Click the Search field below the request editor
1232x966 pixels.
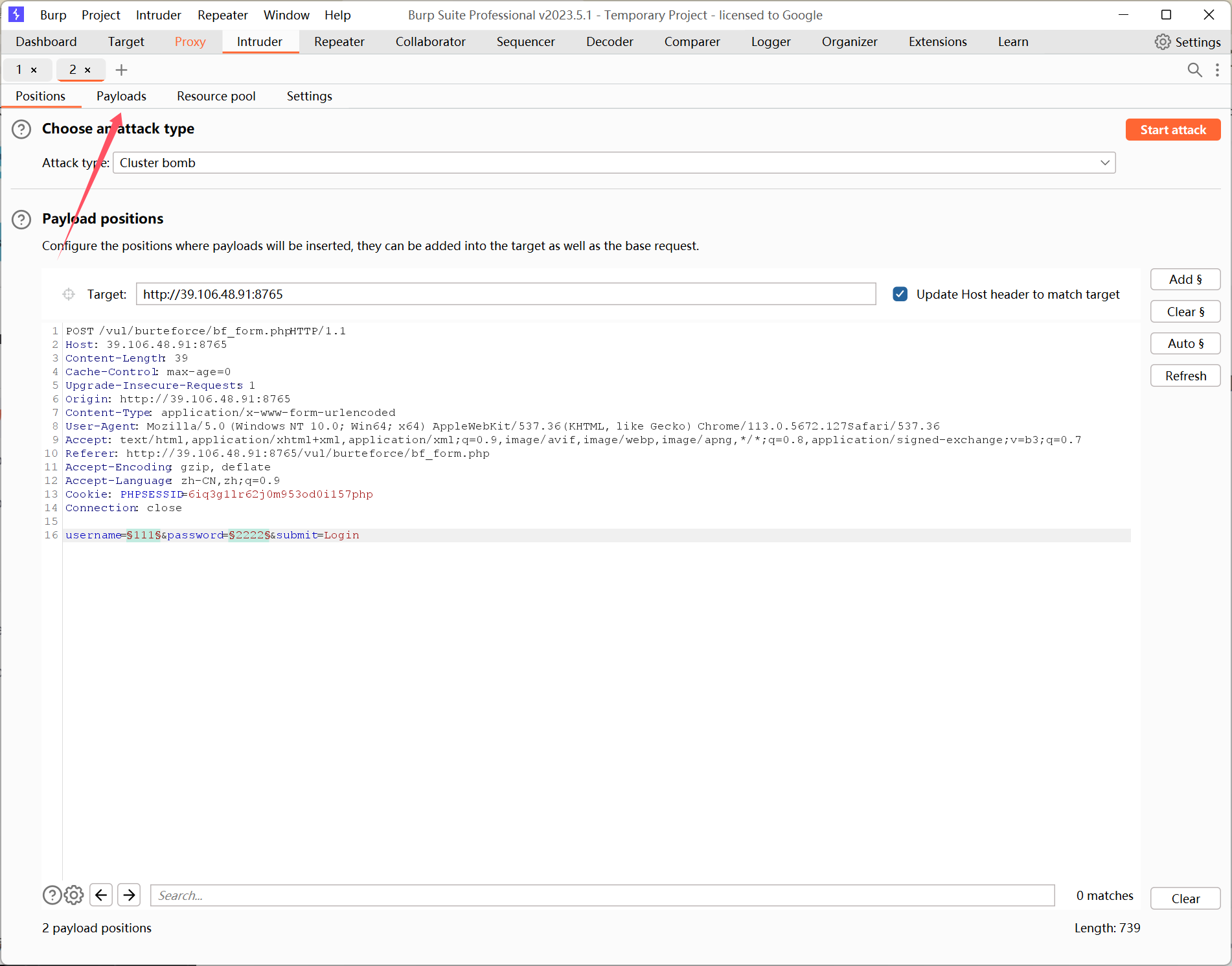[x=602, y=895]
